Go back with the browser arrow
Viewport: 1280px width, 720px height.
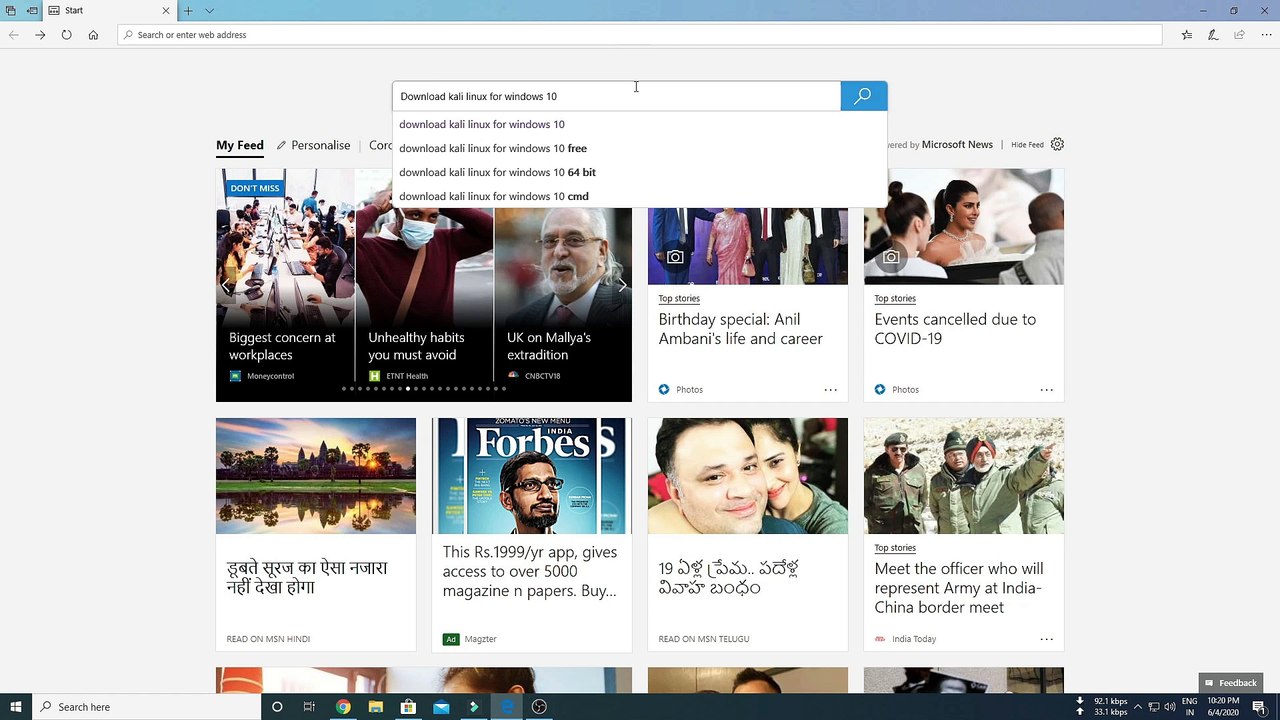tap(14, 35)
